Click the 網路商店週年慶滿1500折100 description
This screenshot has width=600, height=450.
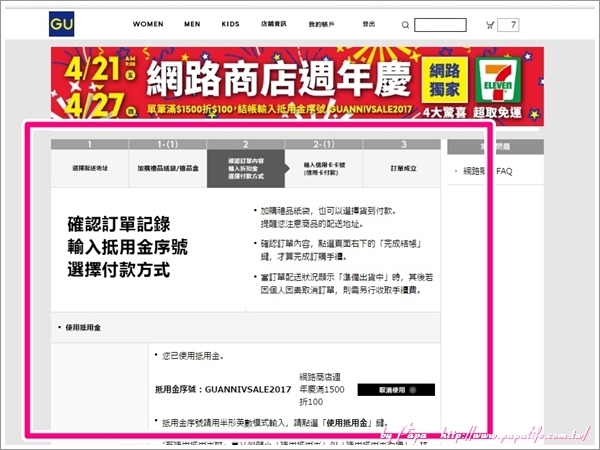[322, 390]
